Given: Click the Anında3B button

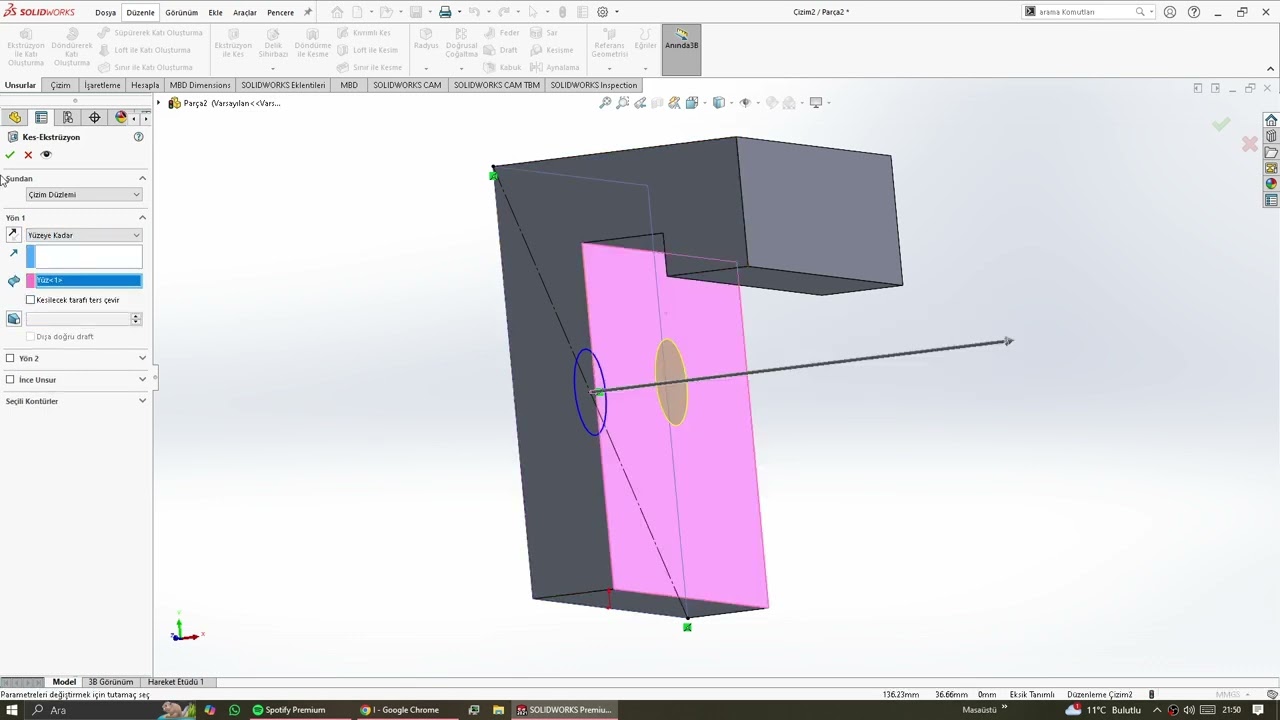Looking at the screenshot, I should tap(682, 49).
